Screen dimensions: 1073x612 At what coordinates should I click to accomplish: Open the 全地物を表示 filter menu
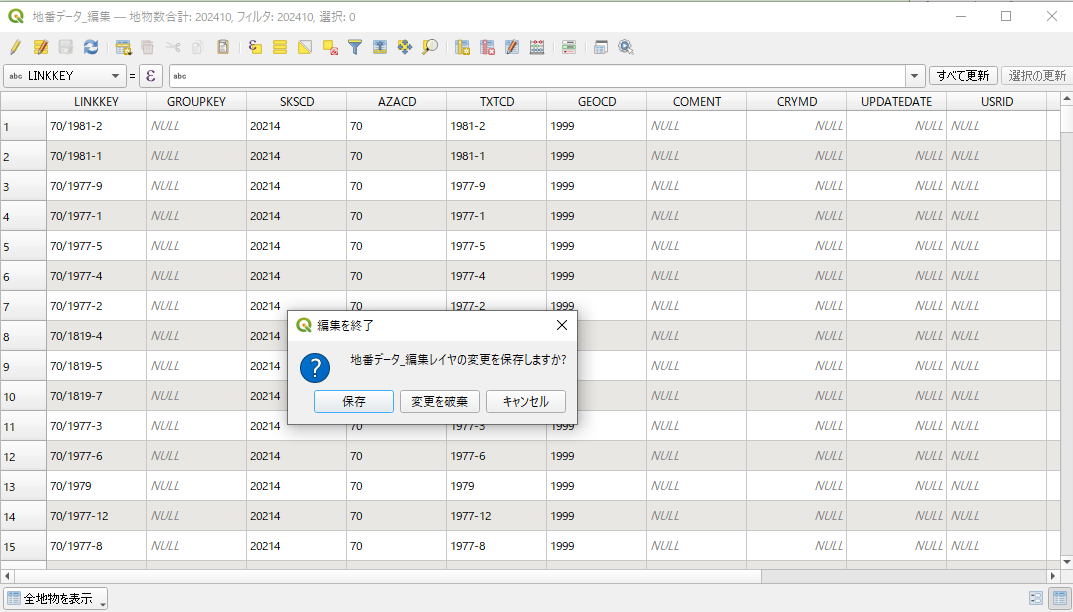point(56,598)
